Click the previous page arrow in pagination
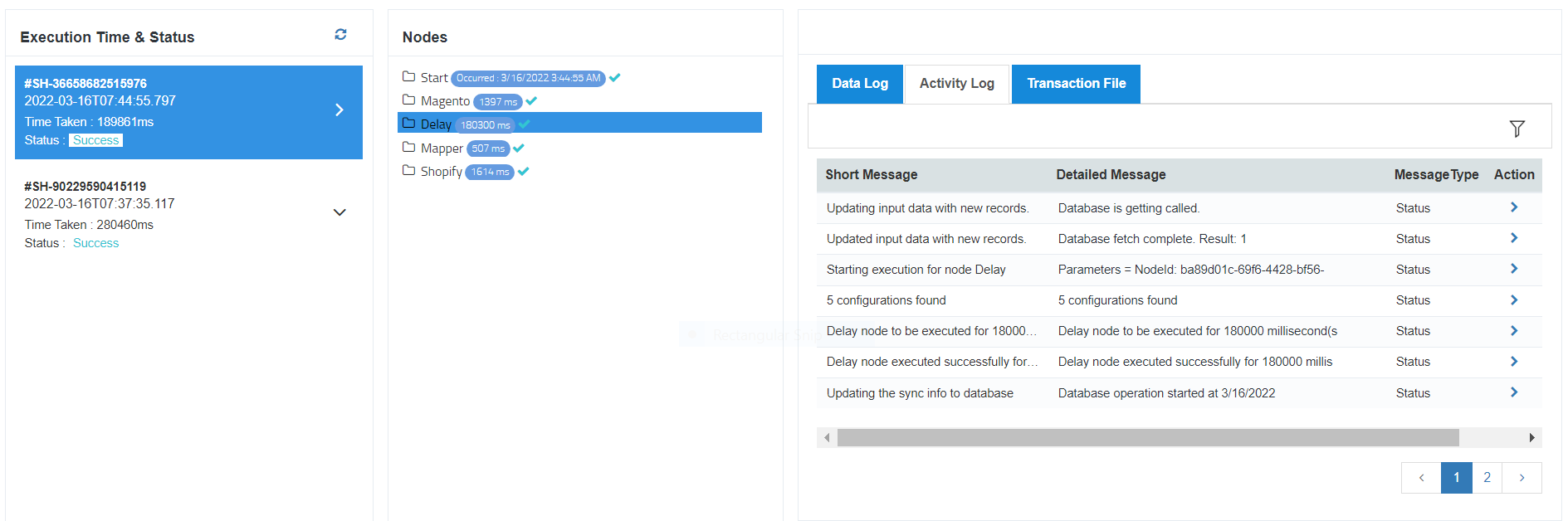The image size is (1568, 521). click(1421, 478)
